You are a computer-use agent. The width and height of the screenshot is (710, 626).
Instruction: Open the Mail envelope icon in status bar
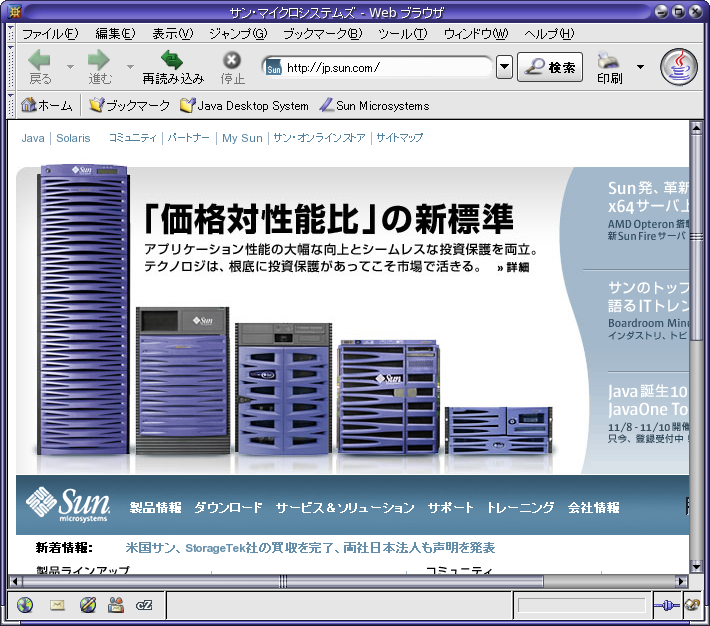57,605
